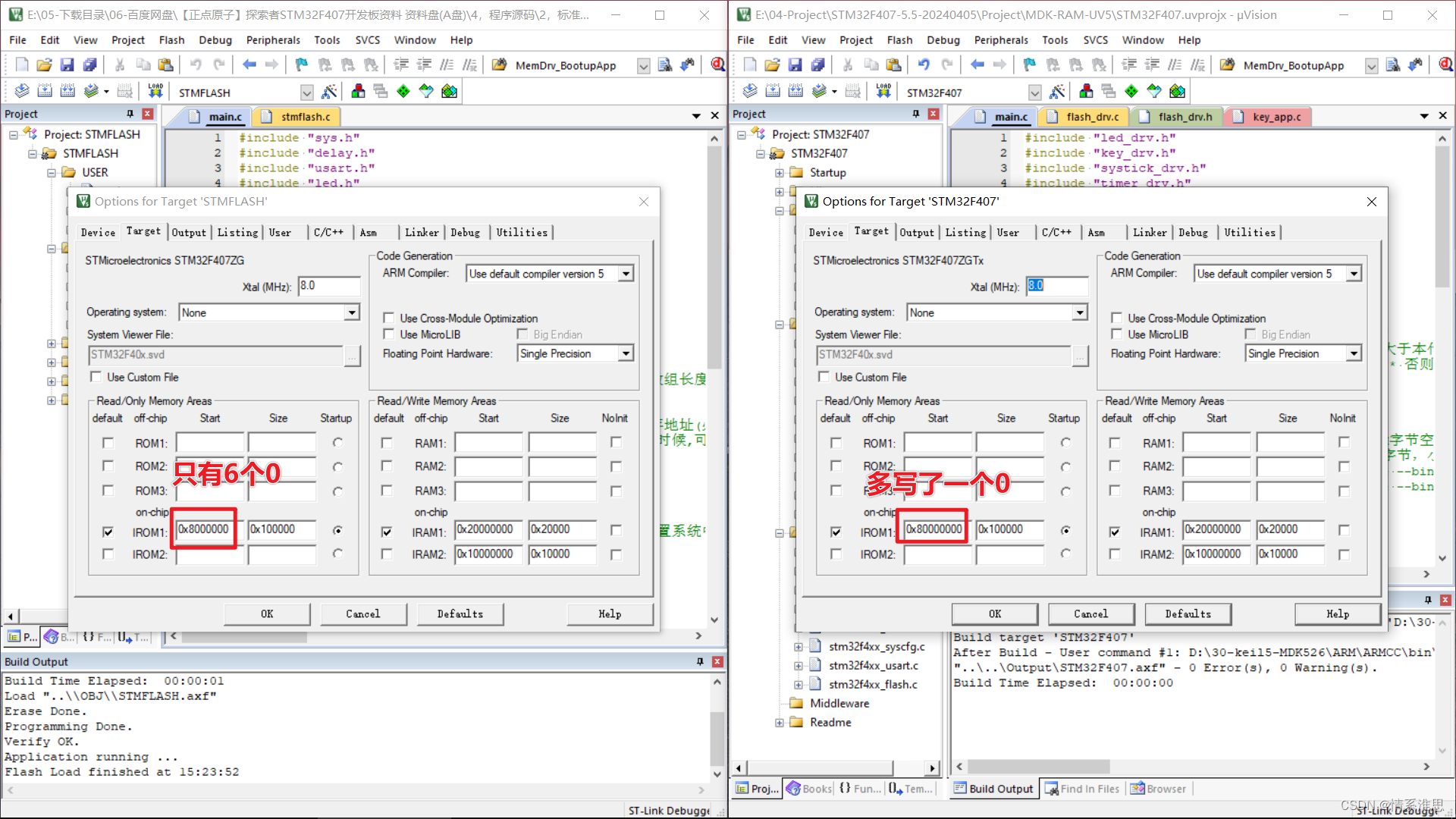Click IROM1 start address field in STMFLASH dialog

(x=209, y=529)
